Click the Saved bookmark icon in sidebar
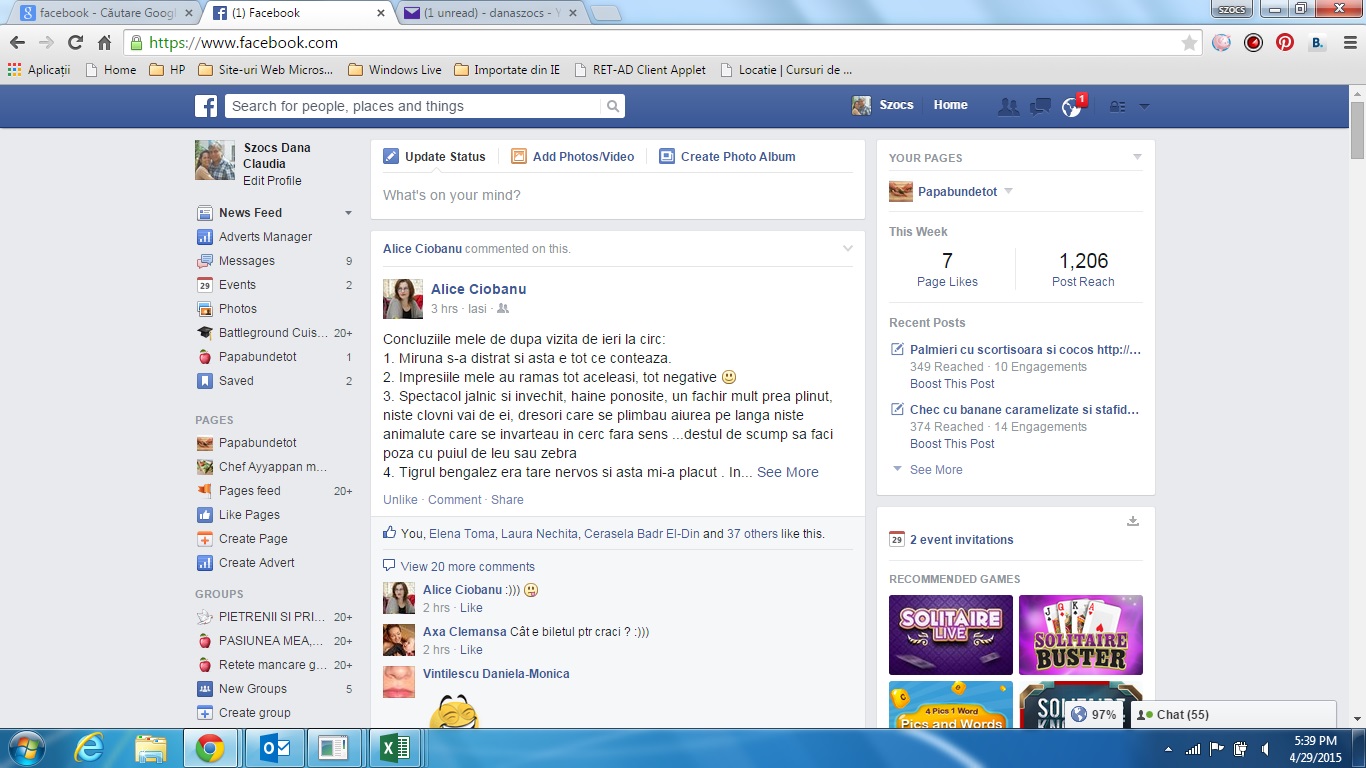 (x=205, y=381)
